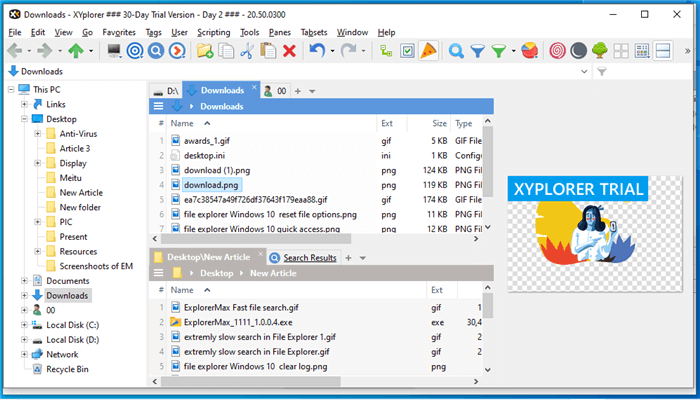Viewport: 700px width, 400px height.
Task: Toggle the folder tree toolbar button
Action: click(386, 51)
